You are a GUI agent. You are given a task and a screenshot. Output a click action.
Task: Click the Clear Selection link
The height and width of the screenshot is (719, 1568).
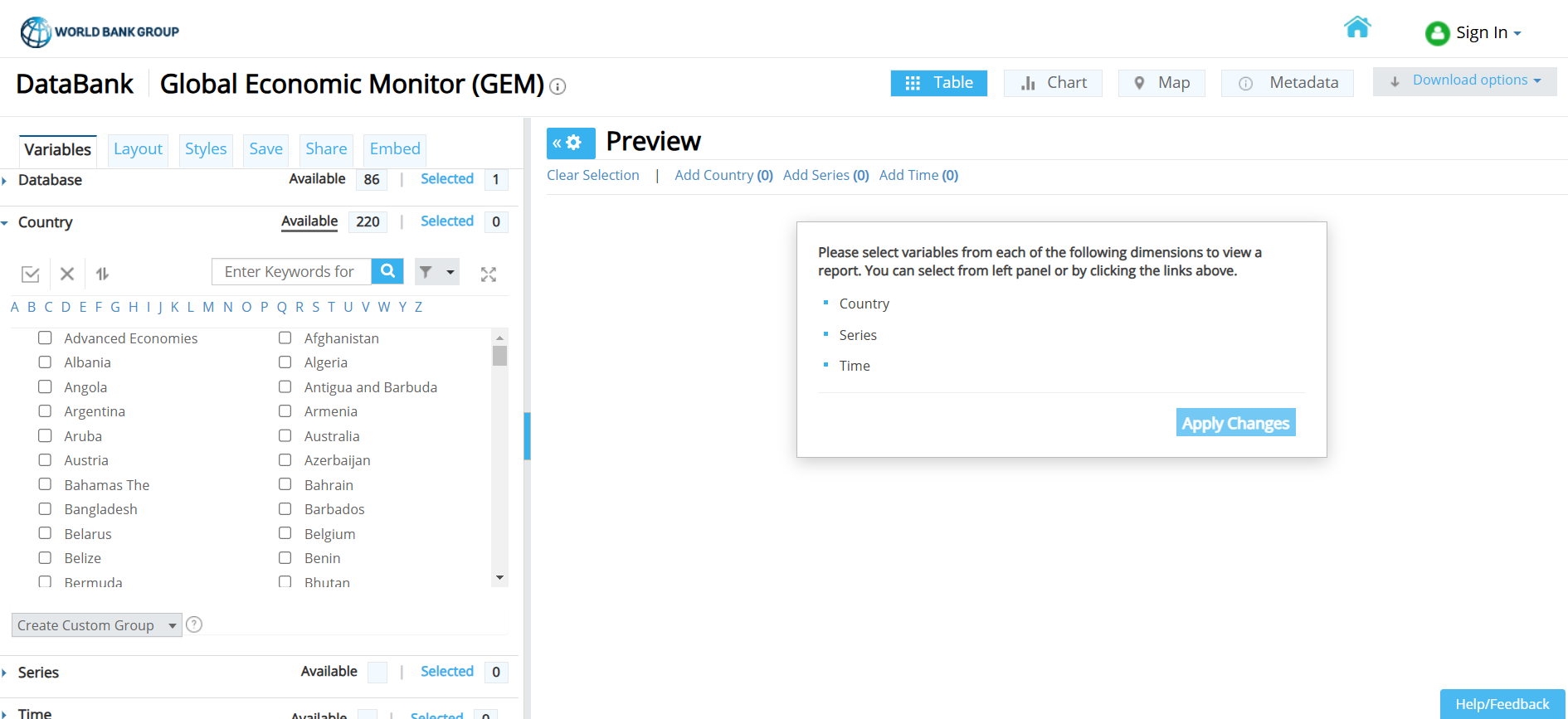[593, 176]
